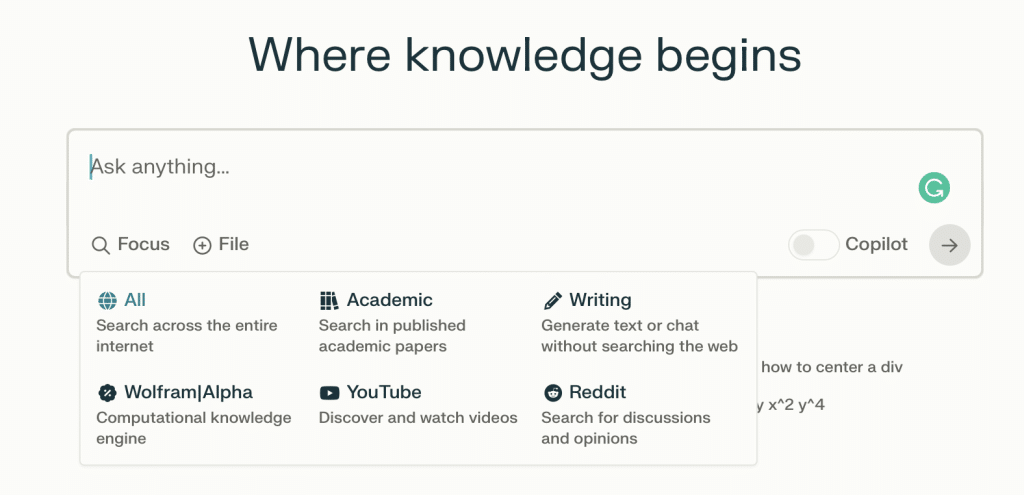
Task: Submit the query with the arrow button
Action: point(950,245)
